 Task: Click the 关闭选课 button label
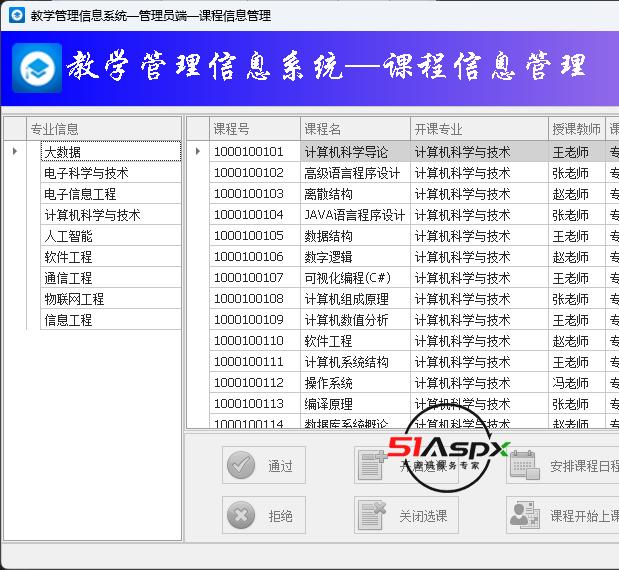[x=423, y=516]
